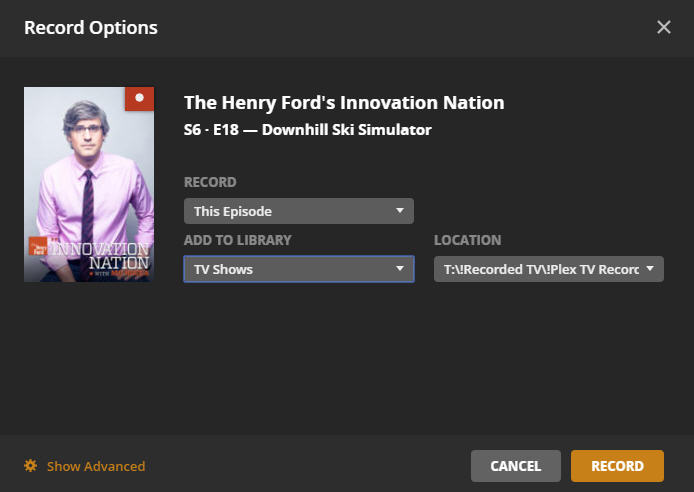Click the Innovation Nation poster thumbnail

(x=88, y=185)
